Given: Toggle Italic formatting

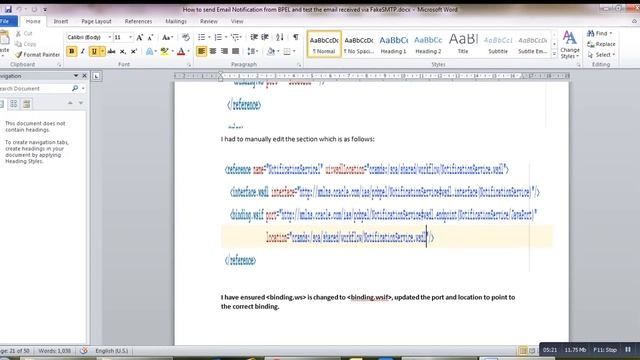Looking at the screenshot, I should pos(82,51).
